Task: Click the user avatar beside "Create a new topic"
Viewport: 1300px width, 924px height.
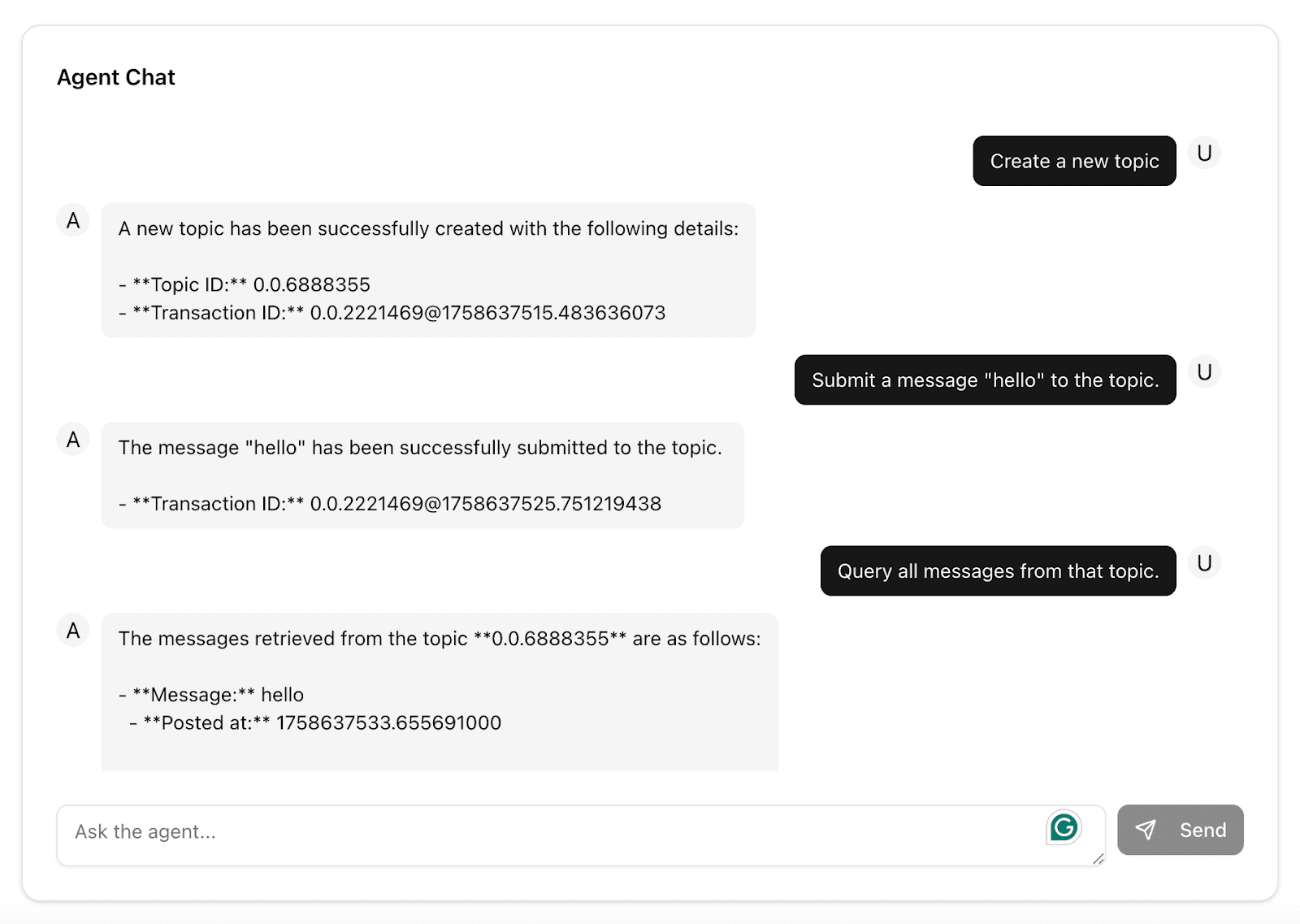Action: coord(1204,154)
